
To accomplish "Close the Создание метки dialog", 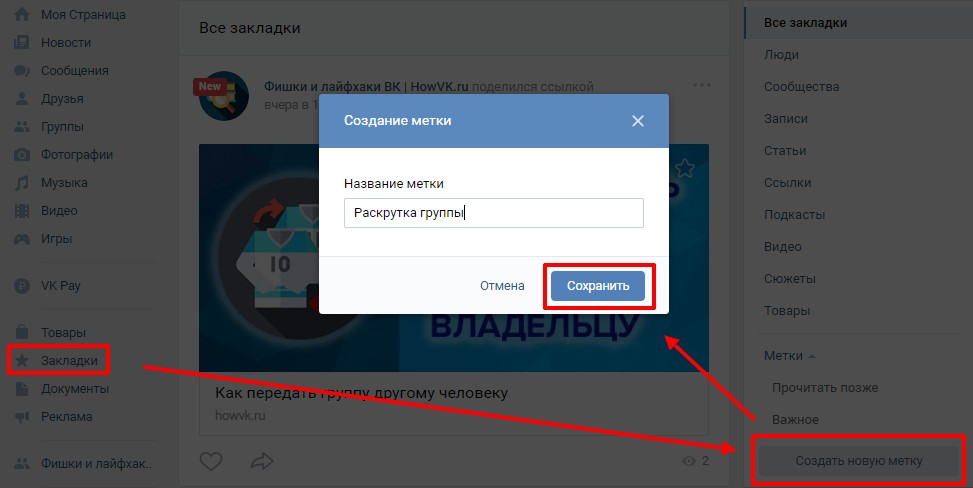I will [637, 121].
